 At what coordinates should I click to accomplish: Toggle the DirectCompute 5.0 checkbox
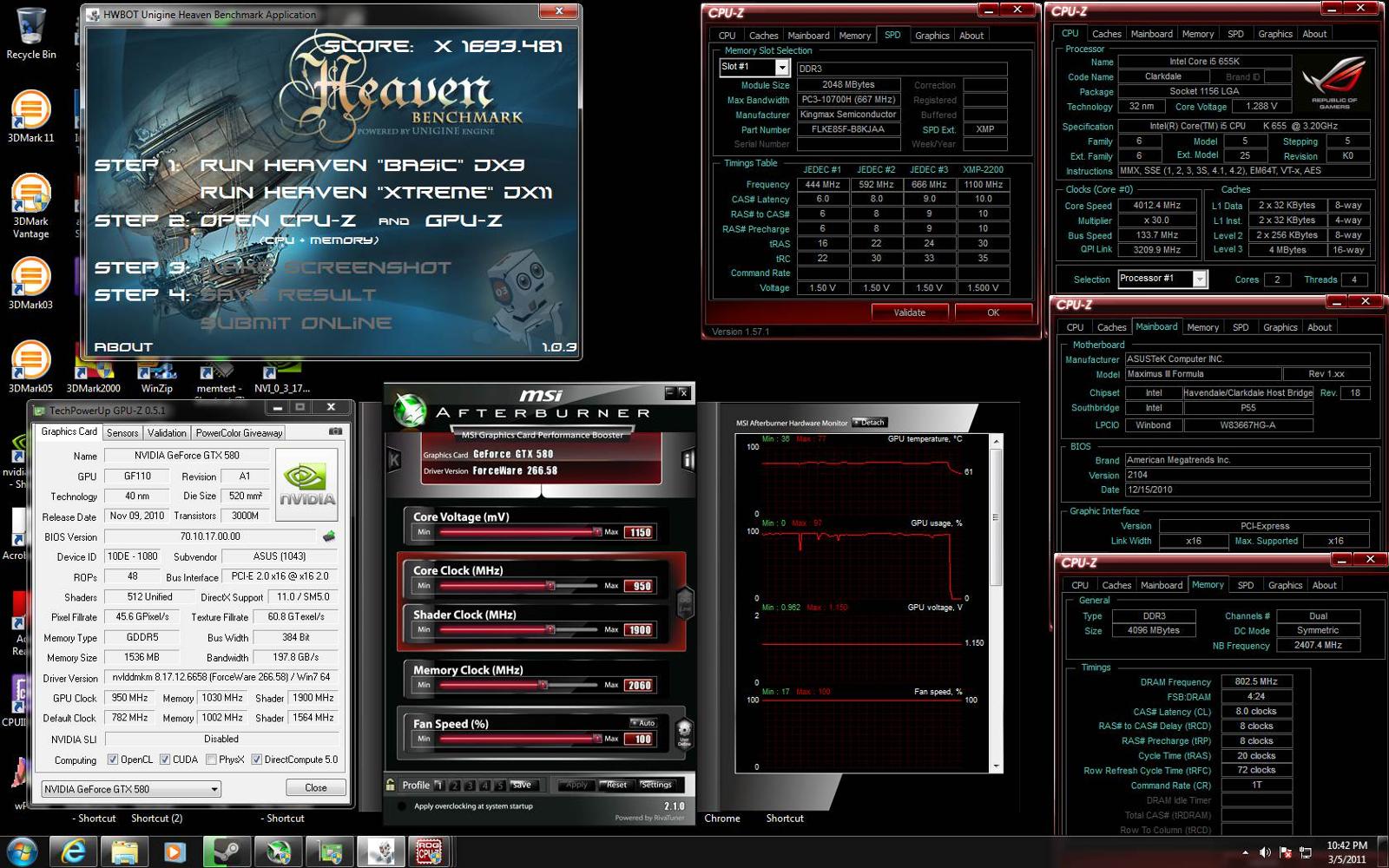pos(257,759)
